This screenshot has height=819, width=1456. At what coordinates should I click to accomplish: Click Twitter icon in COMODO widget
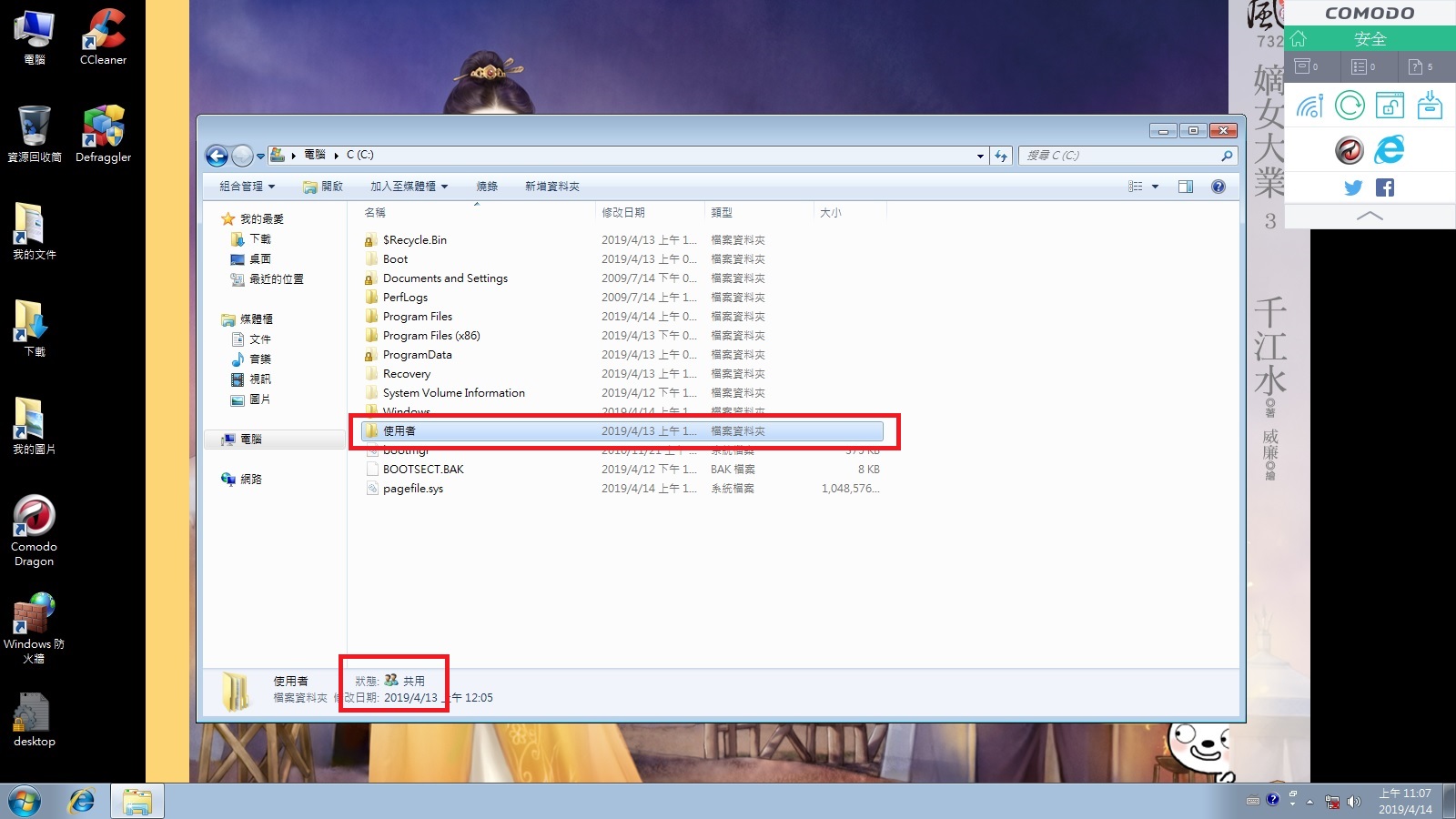pos(1353,187)
